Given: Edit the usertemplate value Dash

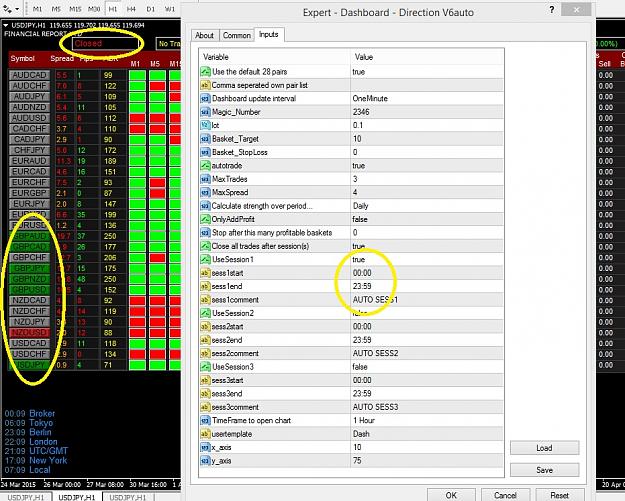Looking at the screenshot, I should [427, 434].
